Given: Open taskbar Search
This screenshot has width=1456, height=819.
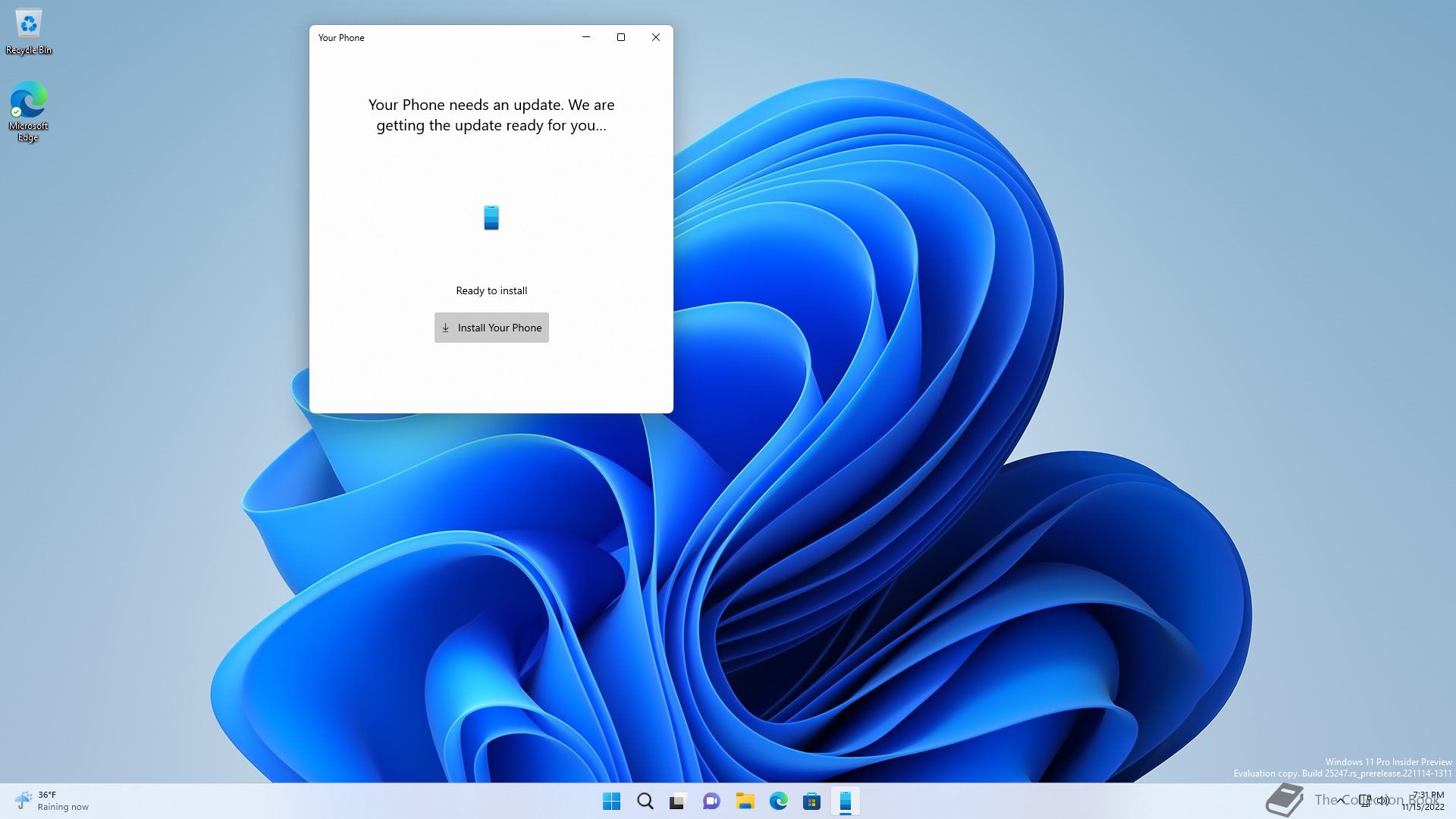Looking at the screenshot, I should pos(645,801).
